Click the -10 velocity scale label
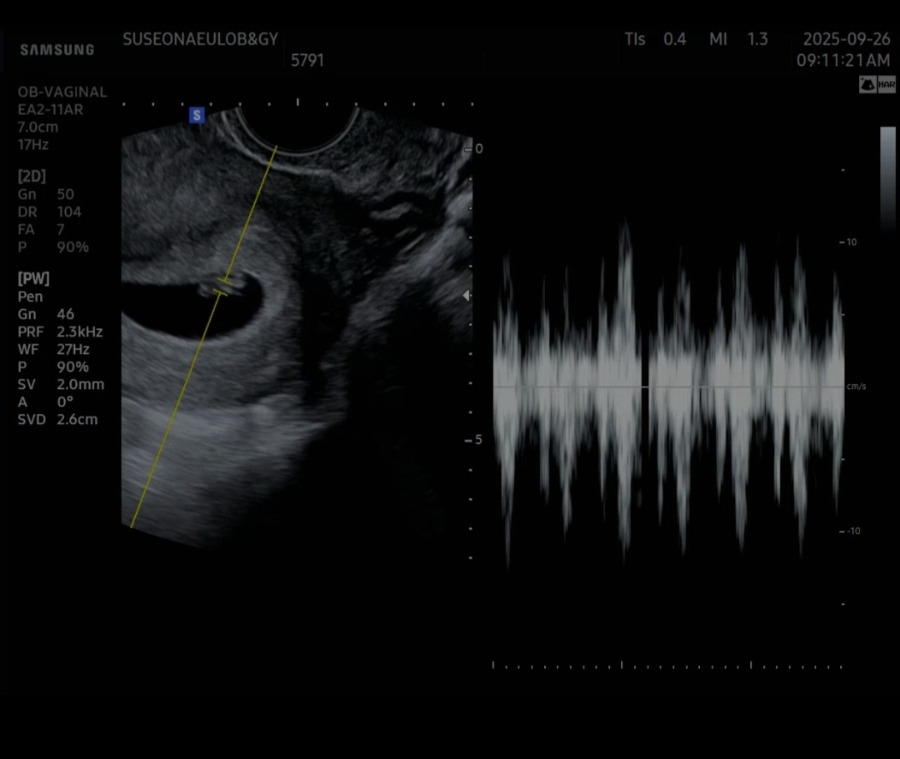This screenshot has height=759, width=900. point(853,531)
